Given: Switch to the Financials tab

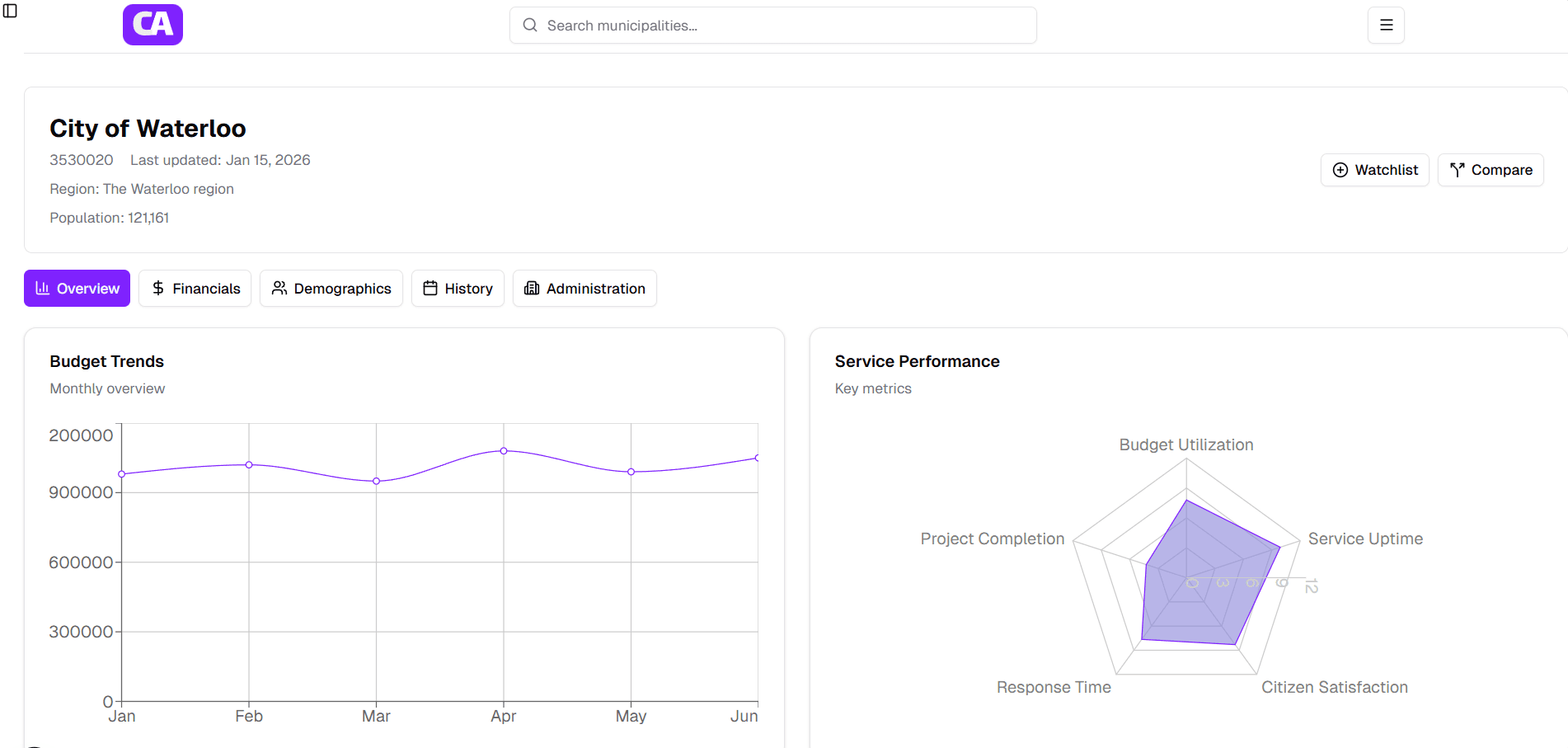Looking at the screenshot, I should coord(195,289).
